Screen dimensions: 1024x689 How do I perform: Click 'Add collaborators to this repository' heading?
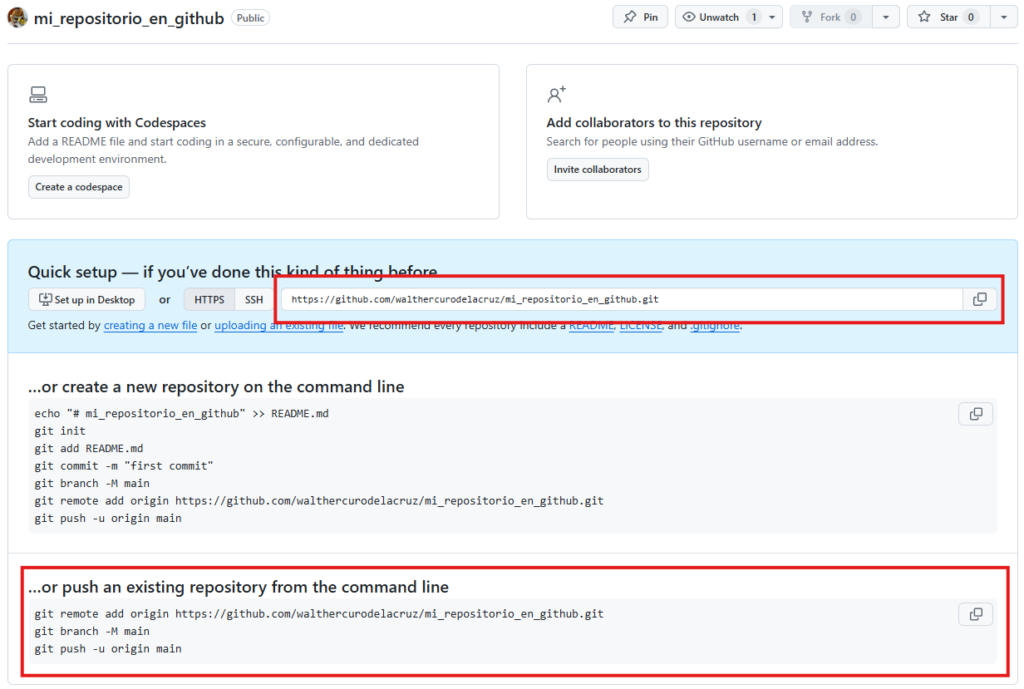[x=654, y=123]
